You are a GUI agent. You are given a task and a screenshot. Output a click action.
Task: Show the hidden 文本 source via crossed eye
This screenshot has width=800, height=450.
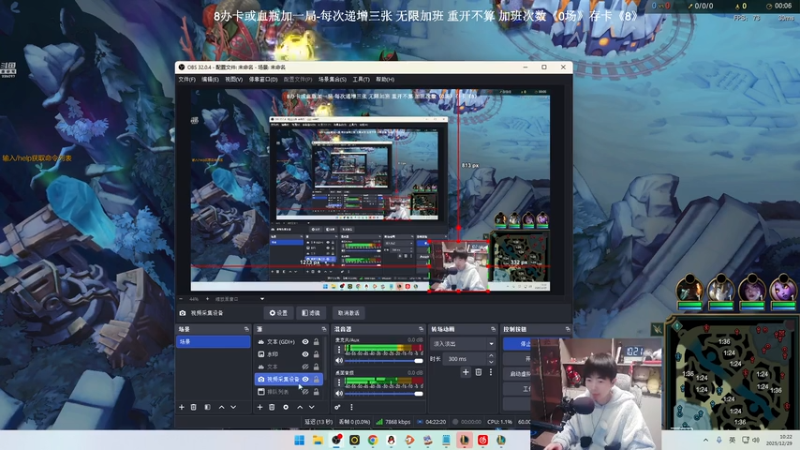[305, 367]
